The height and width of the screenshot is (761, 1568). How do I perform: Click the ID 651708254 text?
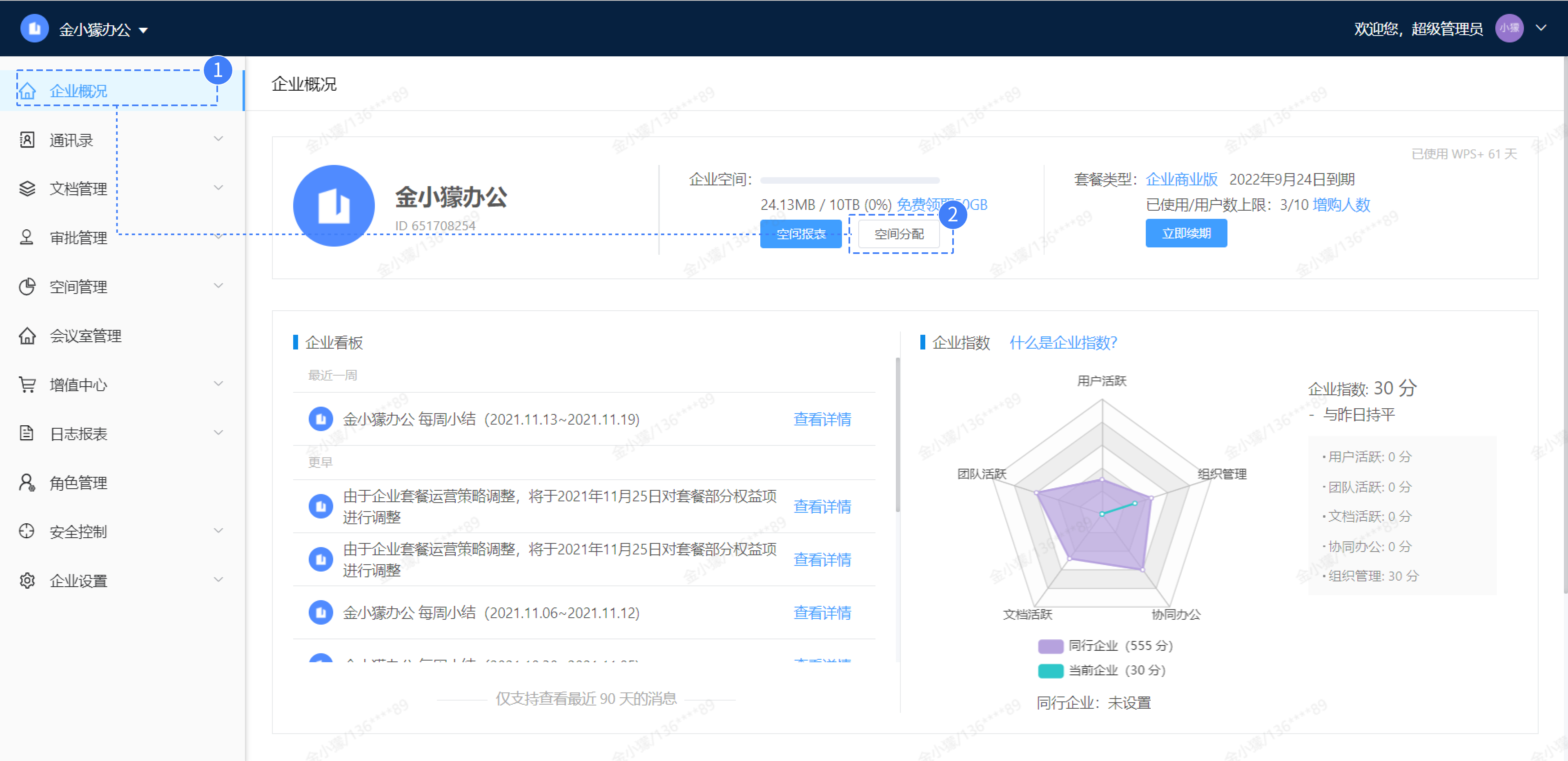click(434, 226)
